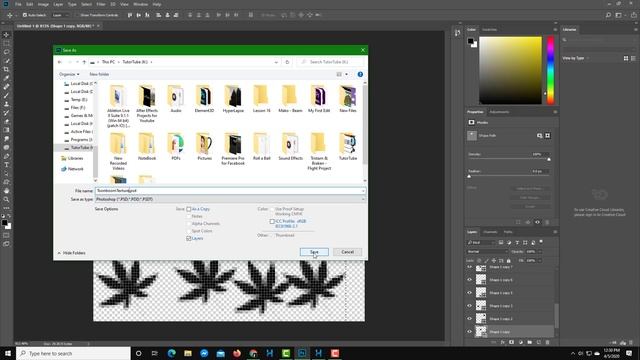Expand the address bar history dropdown
The image size is (640, 360).
(x=276, y=62)
